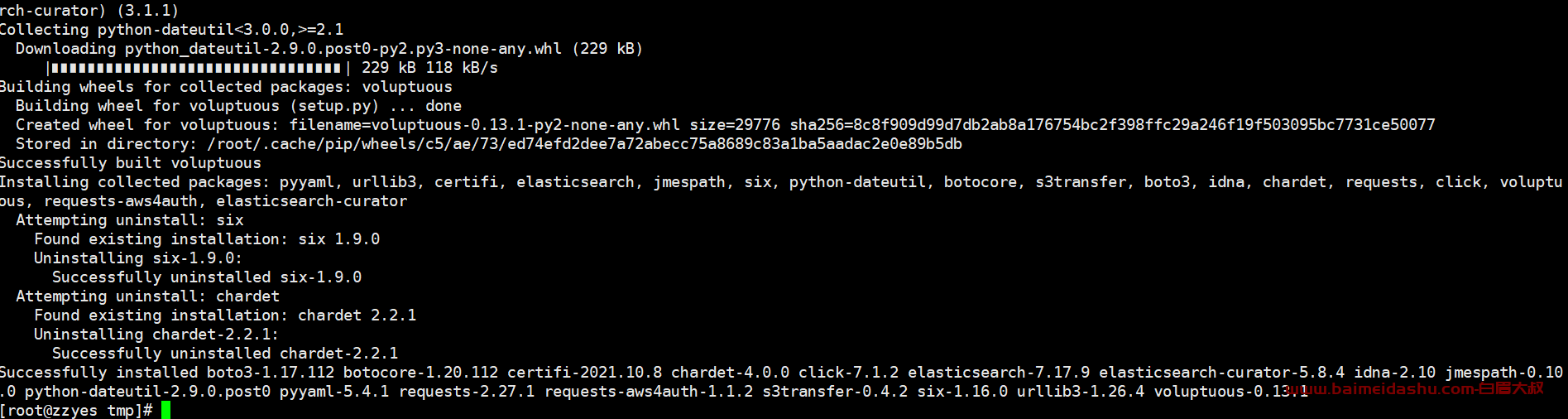
Task: Click the green terminal cursor block
Action: pyautogui.click(x=165, y=410)
